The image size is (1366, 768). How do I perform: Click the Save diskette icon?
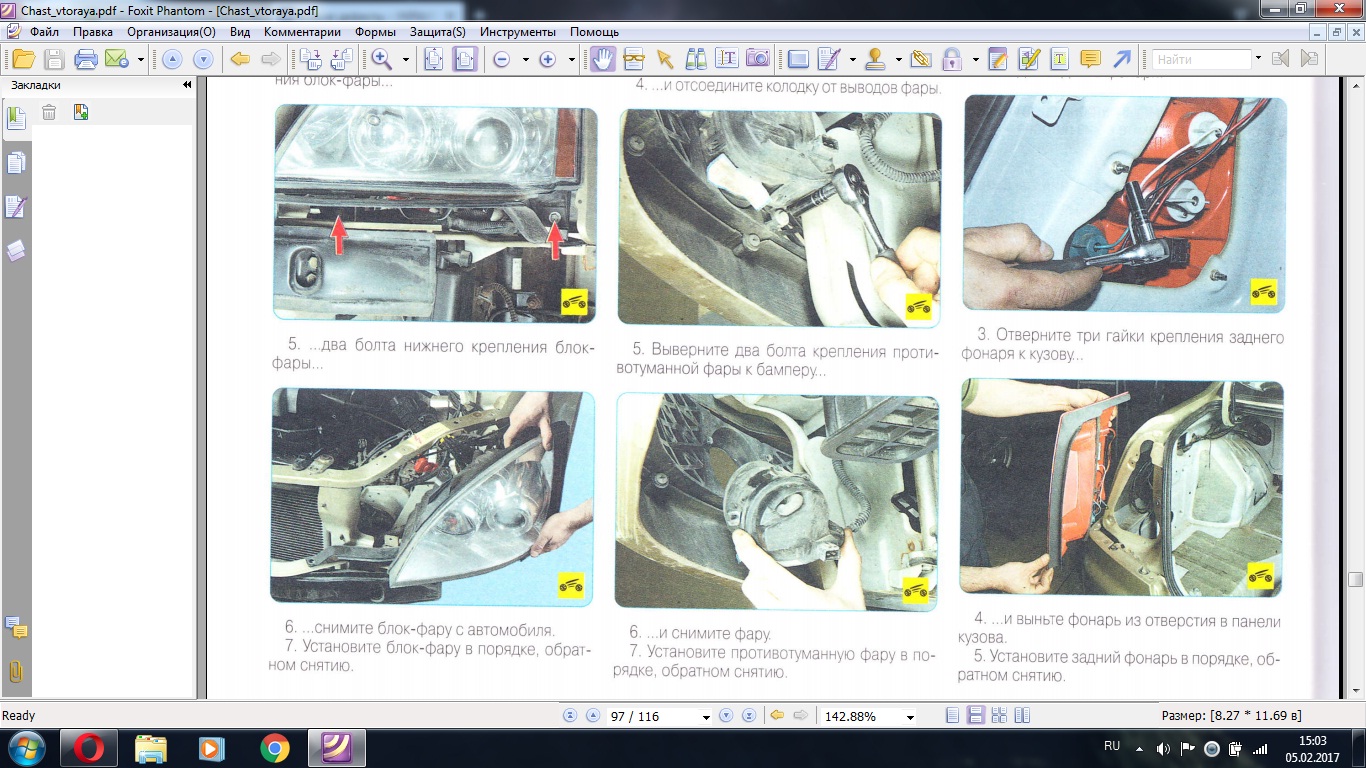point(55,59)
